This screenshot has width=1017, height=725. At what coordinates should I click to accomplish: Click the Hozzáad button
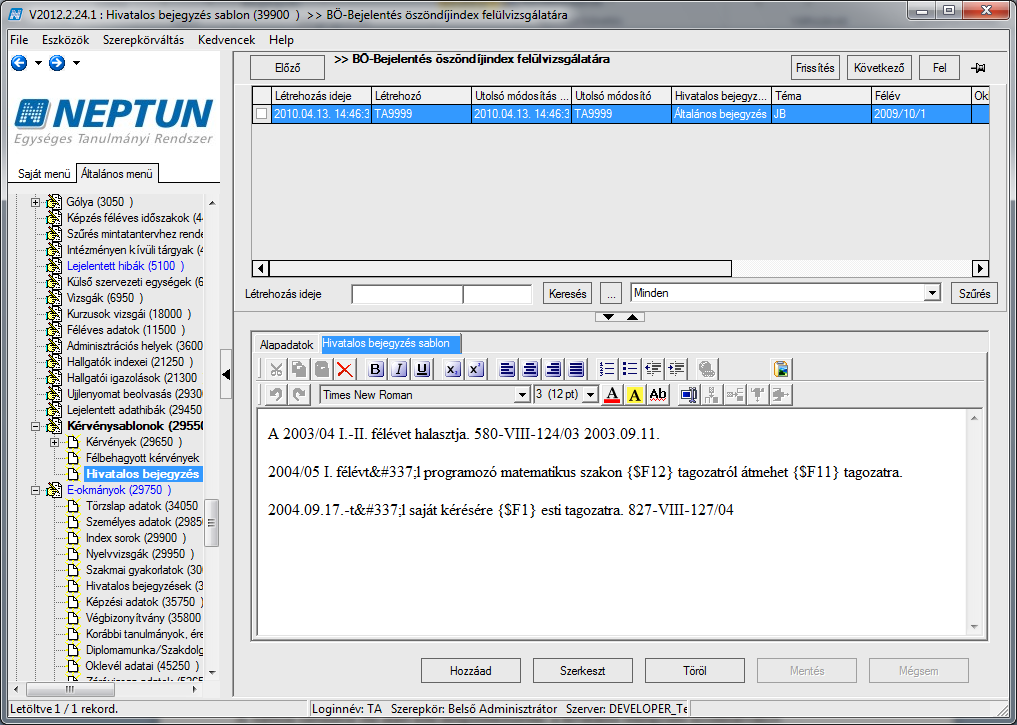tap(470, 671)
